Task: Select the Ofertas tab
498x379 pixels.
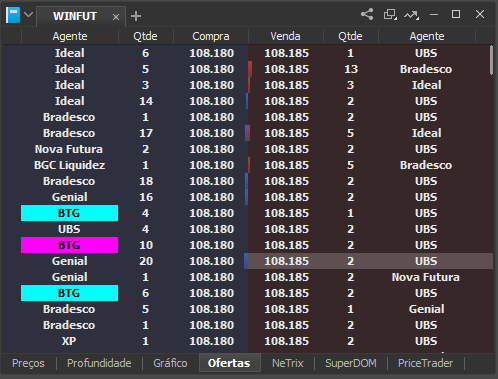Action: point(229,363)
